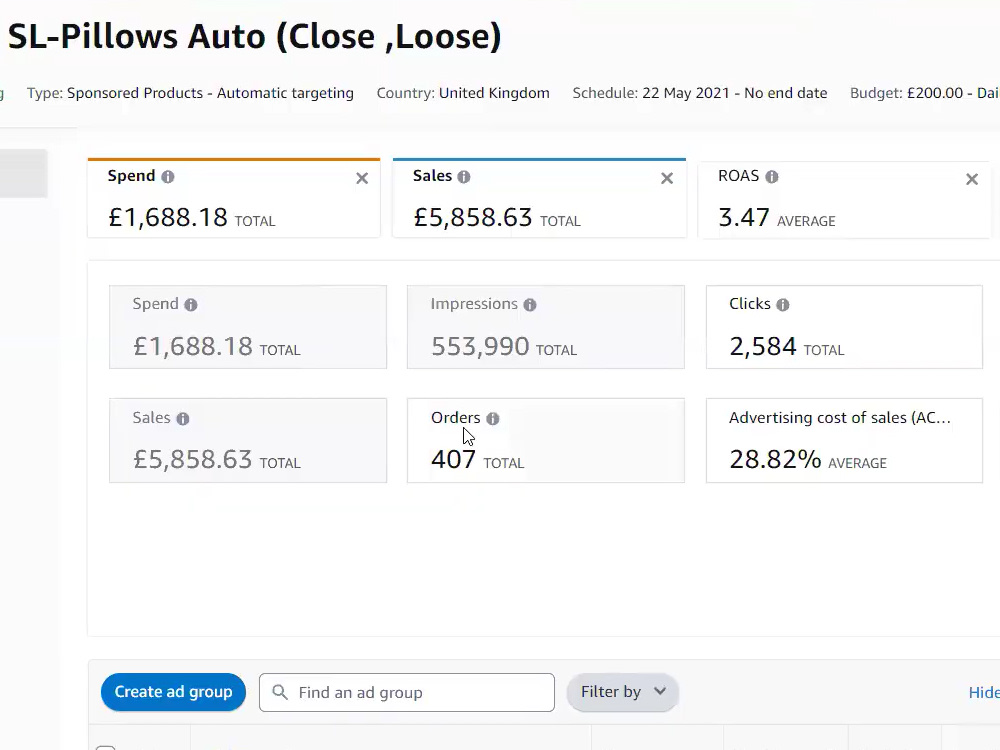Viewport: 1000px width, 750px height.
Task: Click the Hide link at right
Action: (x=984, y=693)
